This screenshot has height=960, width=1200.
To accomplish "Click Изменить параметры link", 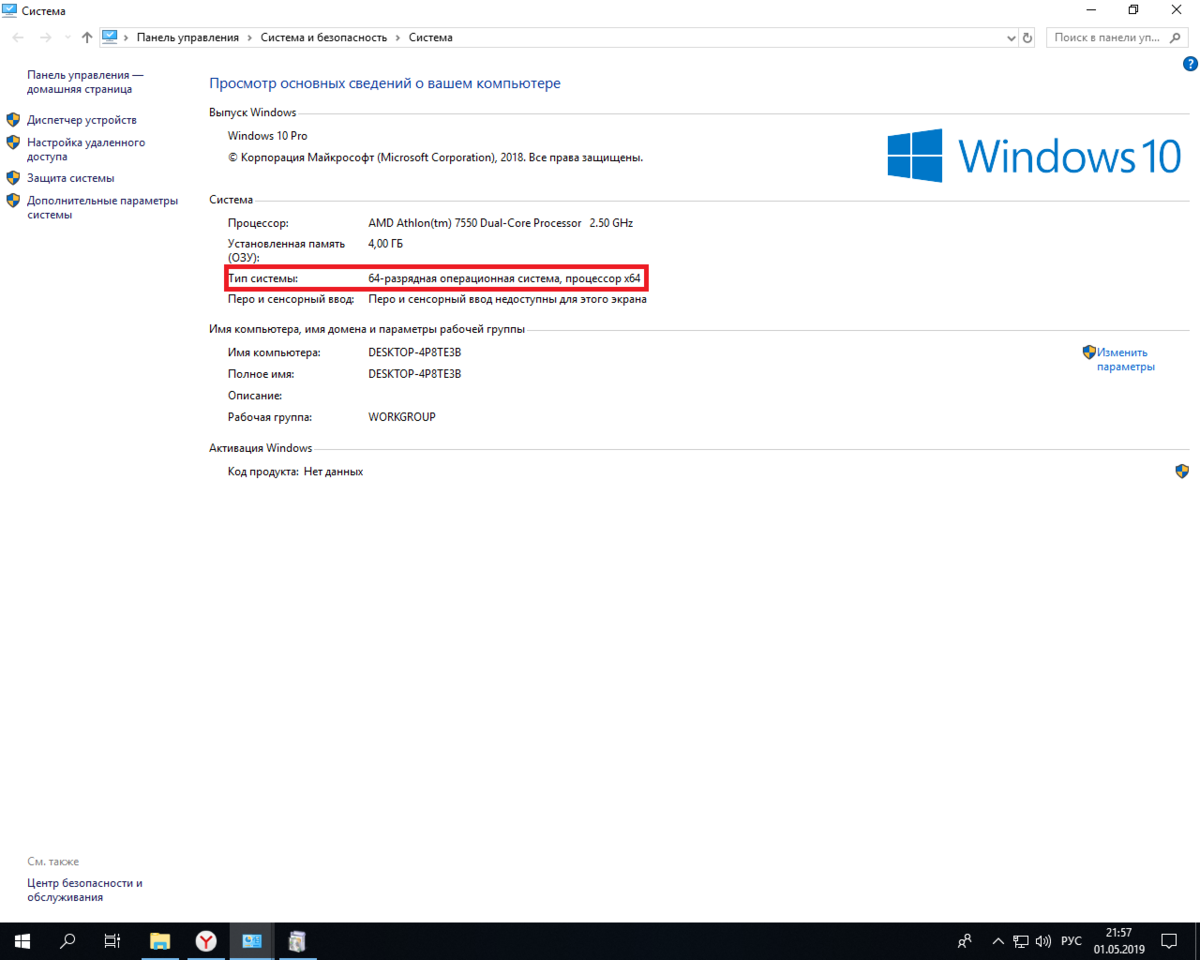I will [1125, 359].
